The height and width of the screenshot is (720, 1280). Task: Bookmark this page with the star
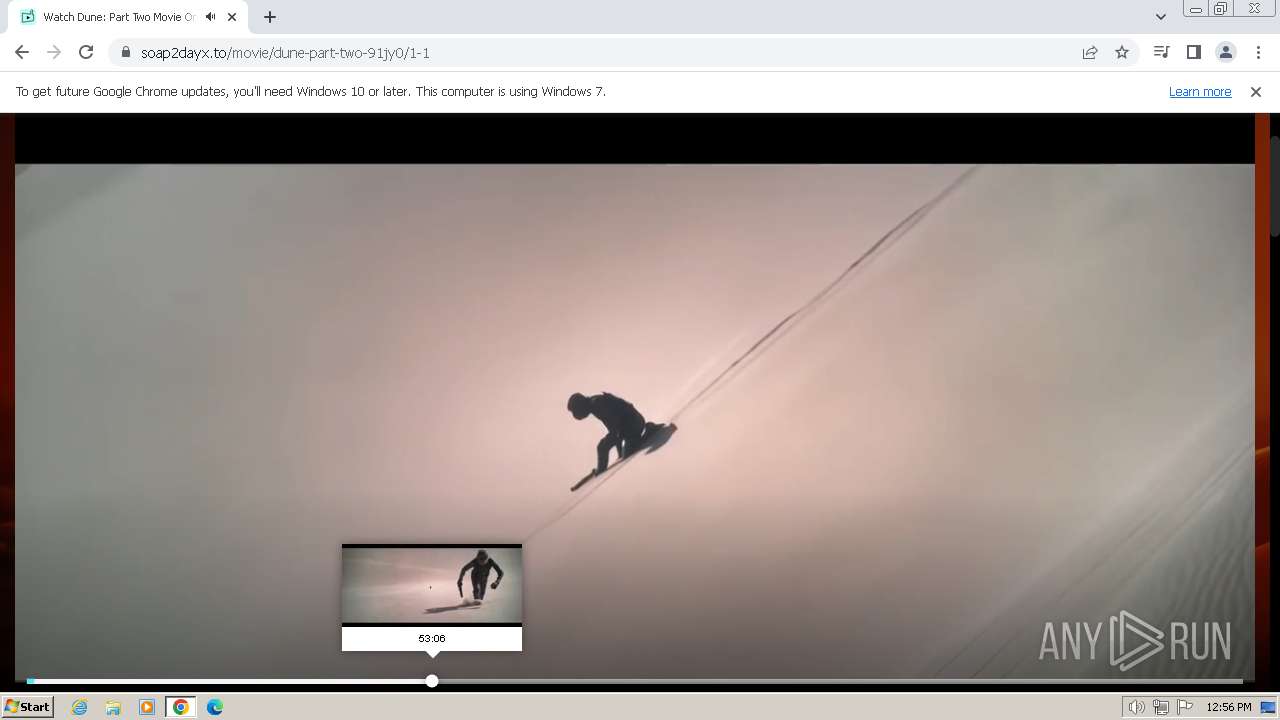coord(1122,53)
